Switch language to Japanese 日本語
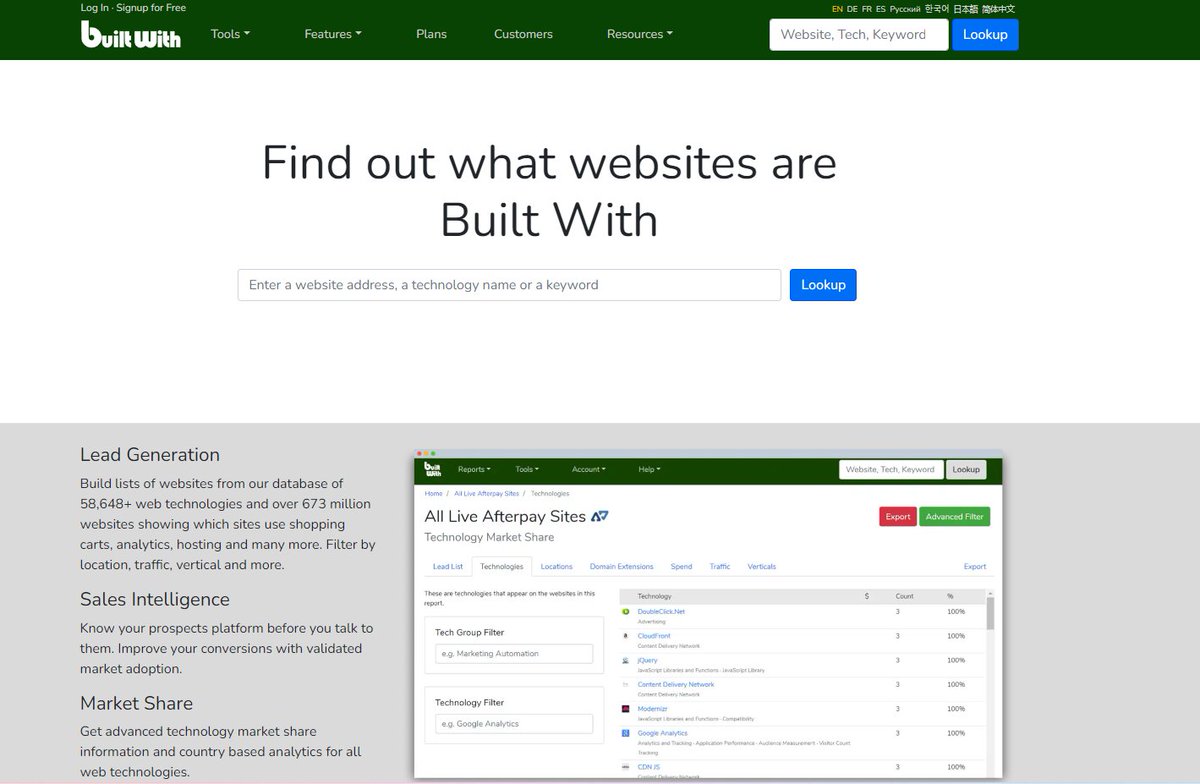This screenshot has width=1200, height=784. coord(965,9)
